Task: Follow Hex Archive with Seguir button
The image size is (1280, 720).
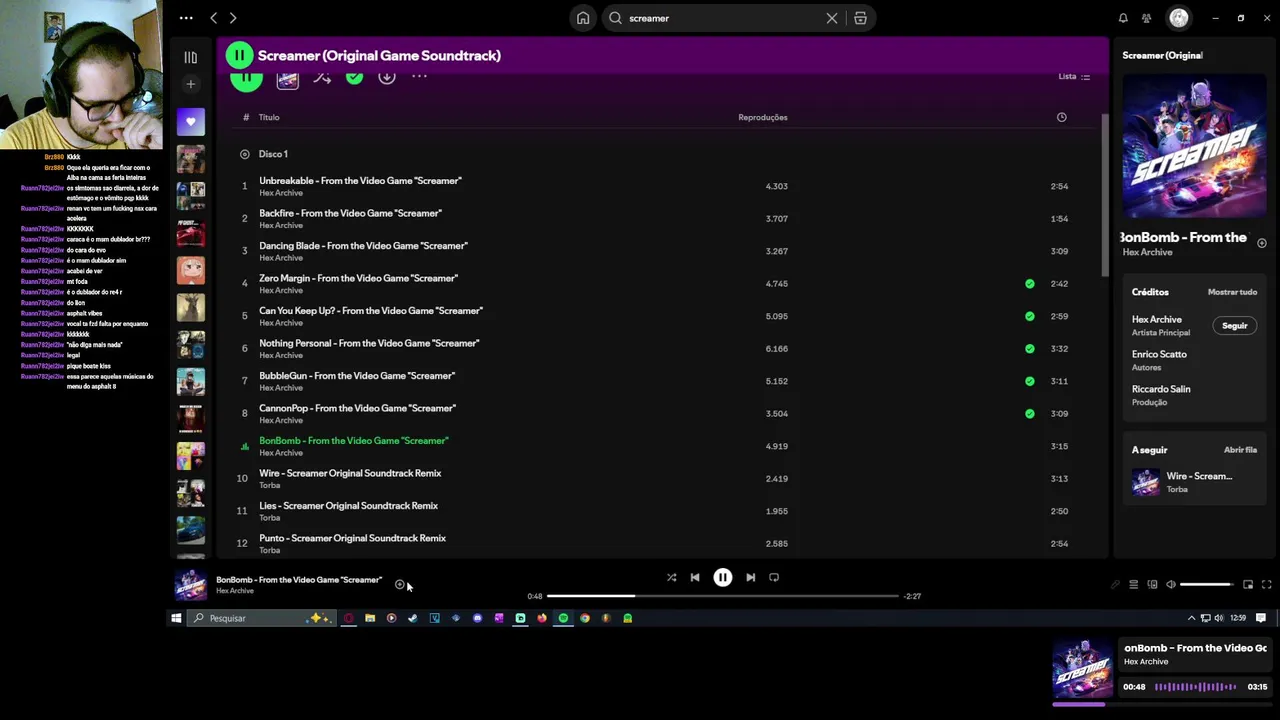Action: click(1235, 326)
